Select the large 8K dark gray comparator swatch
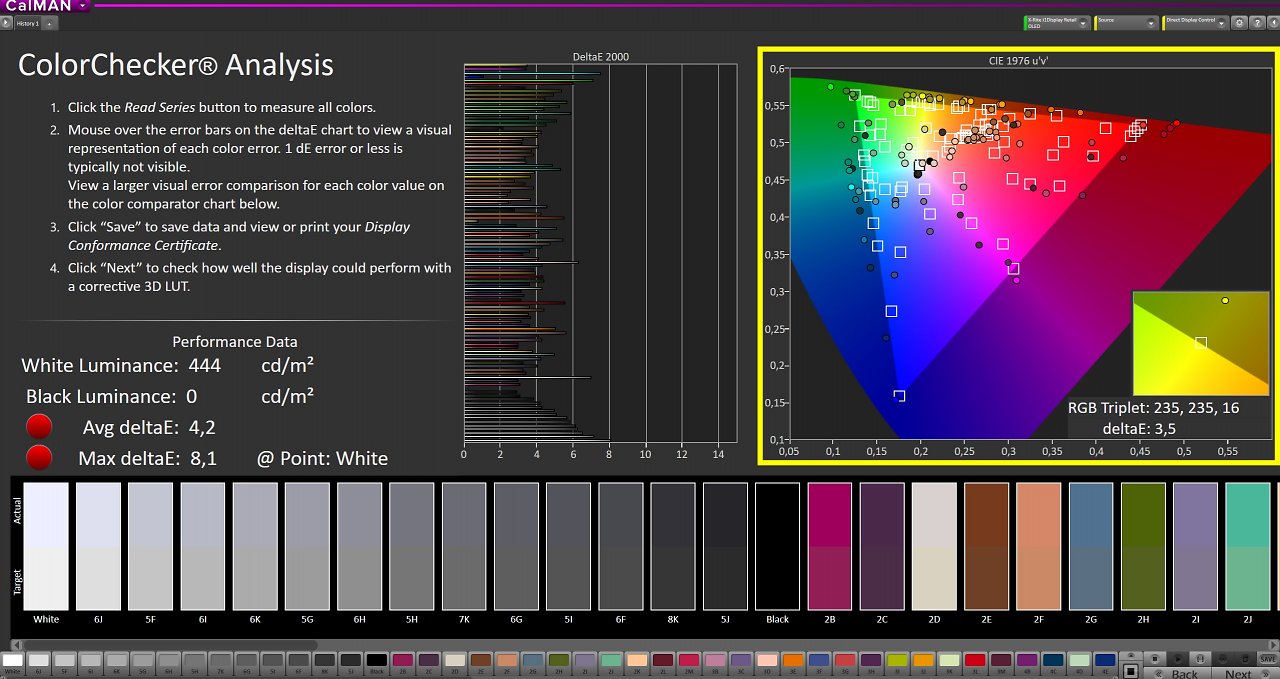The image size is (1280, 679). coord(673,546)
